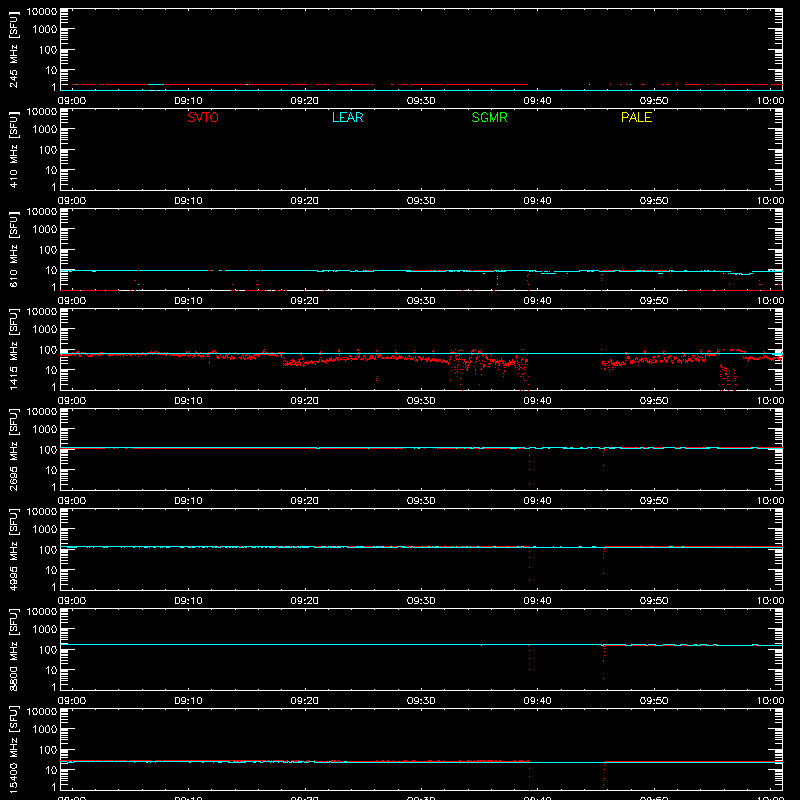Click the 10000 tick of 8800 MHz plot

pos(42,612)
